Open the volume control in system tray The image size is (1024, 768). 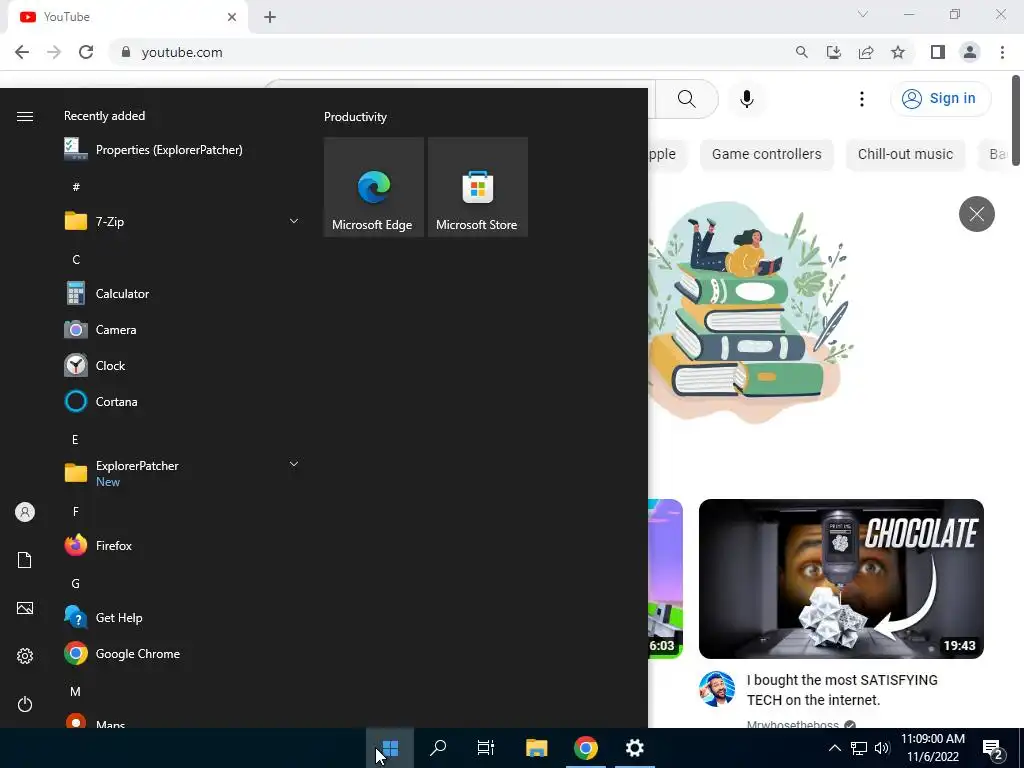click(882, 748)
